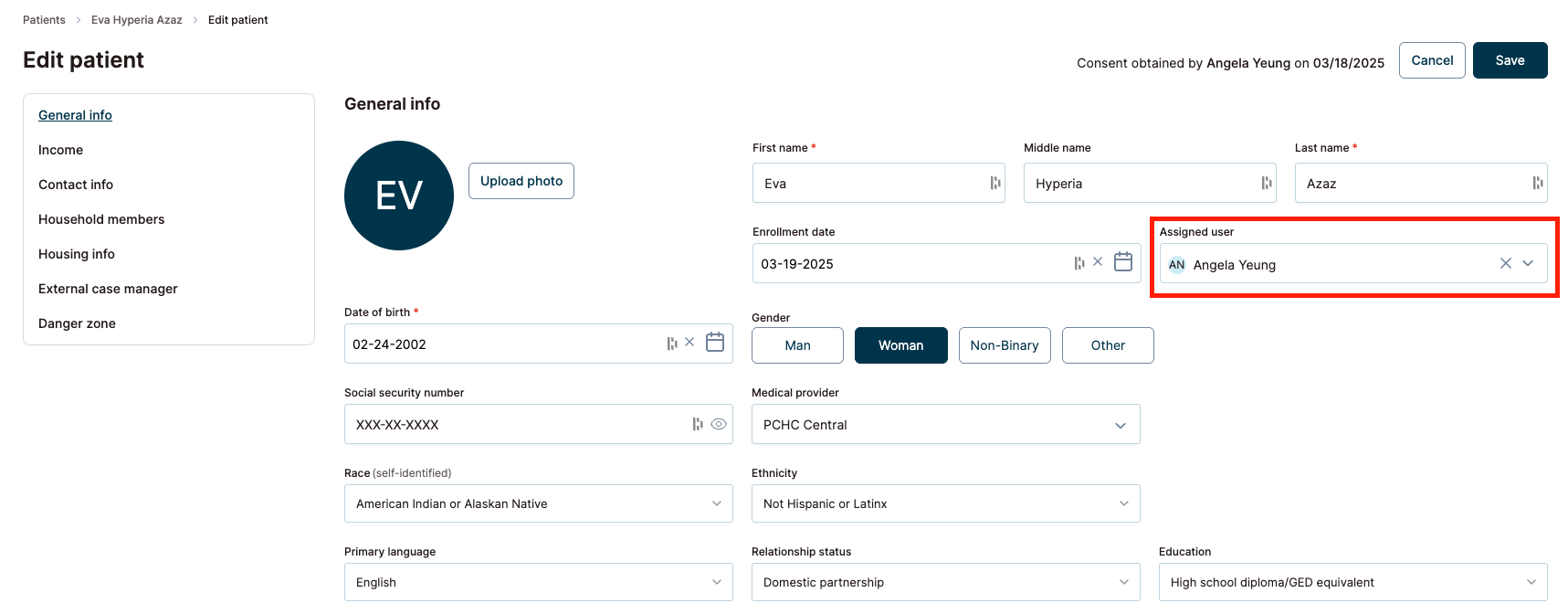Select Non-Binary gender option
This screenshot has width=1568, height=614.
[x=1005, y=345]
